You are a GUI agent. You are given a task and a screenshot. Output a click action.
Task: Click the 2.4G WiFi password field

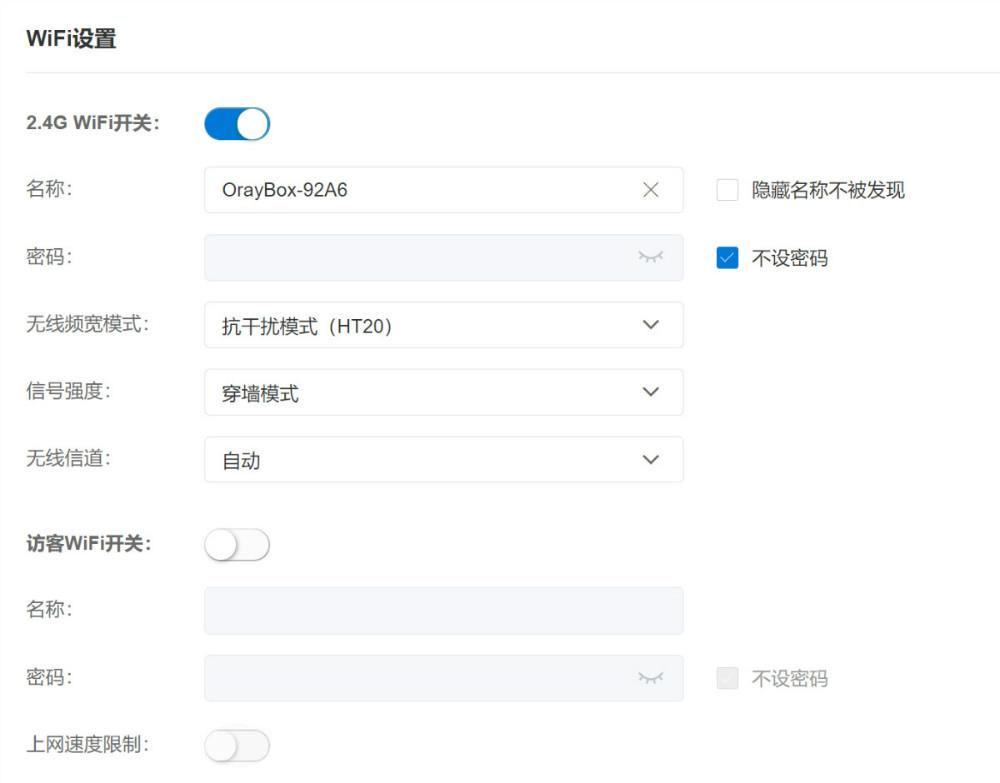420,257
